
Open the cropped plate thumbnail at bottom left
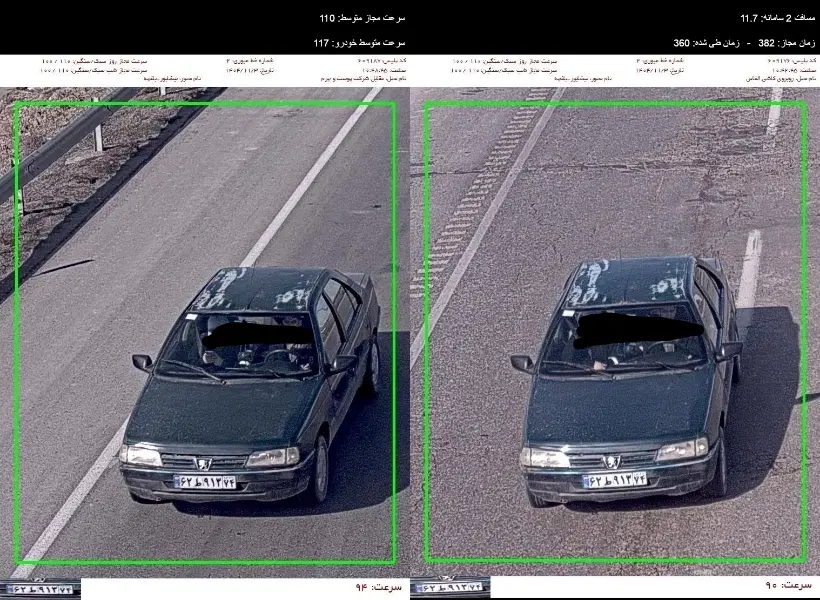pyautogui.click(x=40, y=589)
